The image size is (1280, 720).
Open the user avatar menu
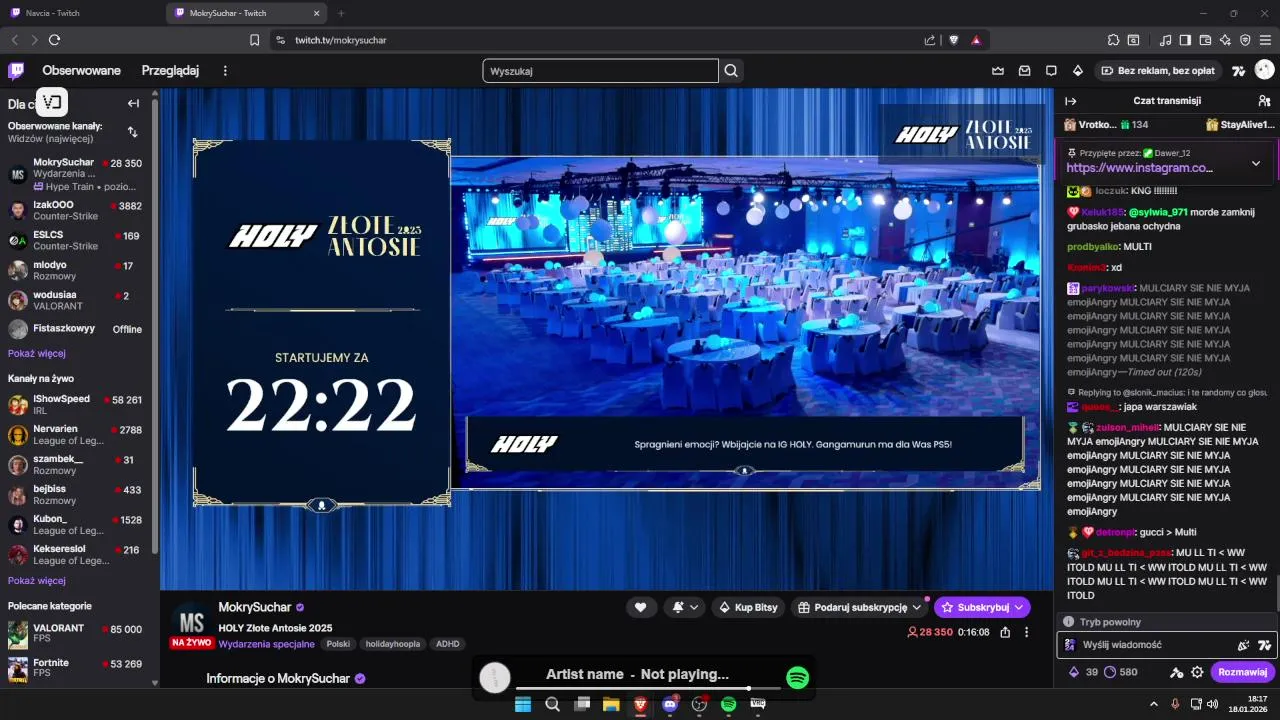(x=1265, y=70)
